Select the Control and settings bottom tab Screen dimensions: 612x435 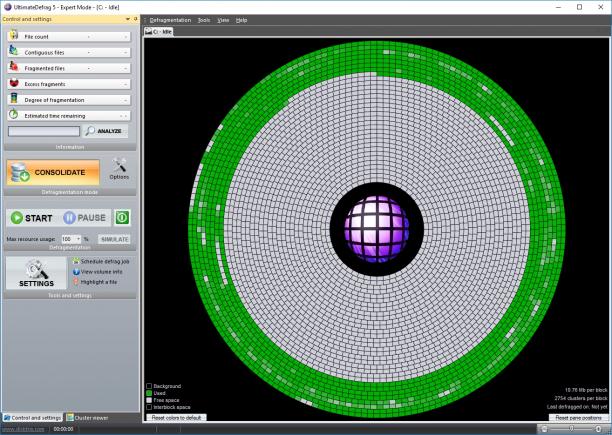click(x=32, y=417)
